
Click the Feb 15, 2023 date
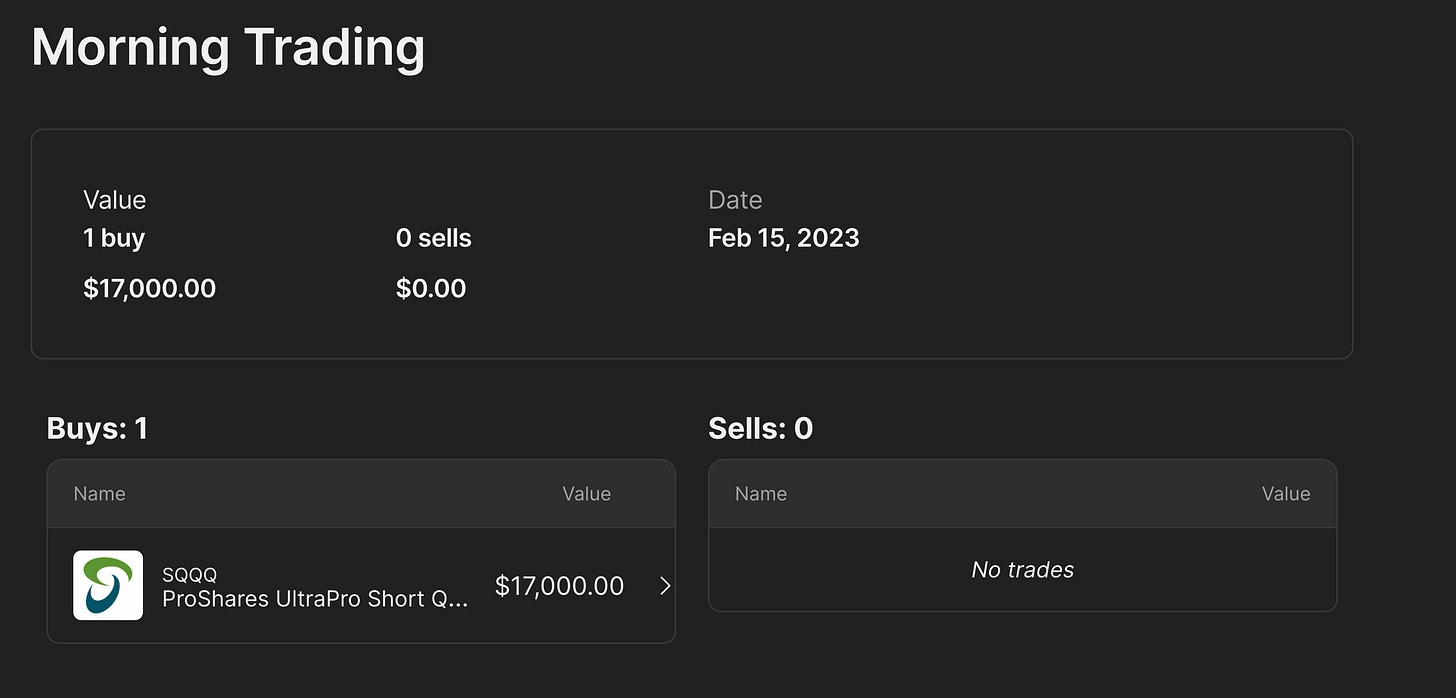pos(783,238)
